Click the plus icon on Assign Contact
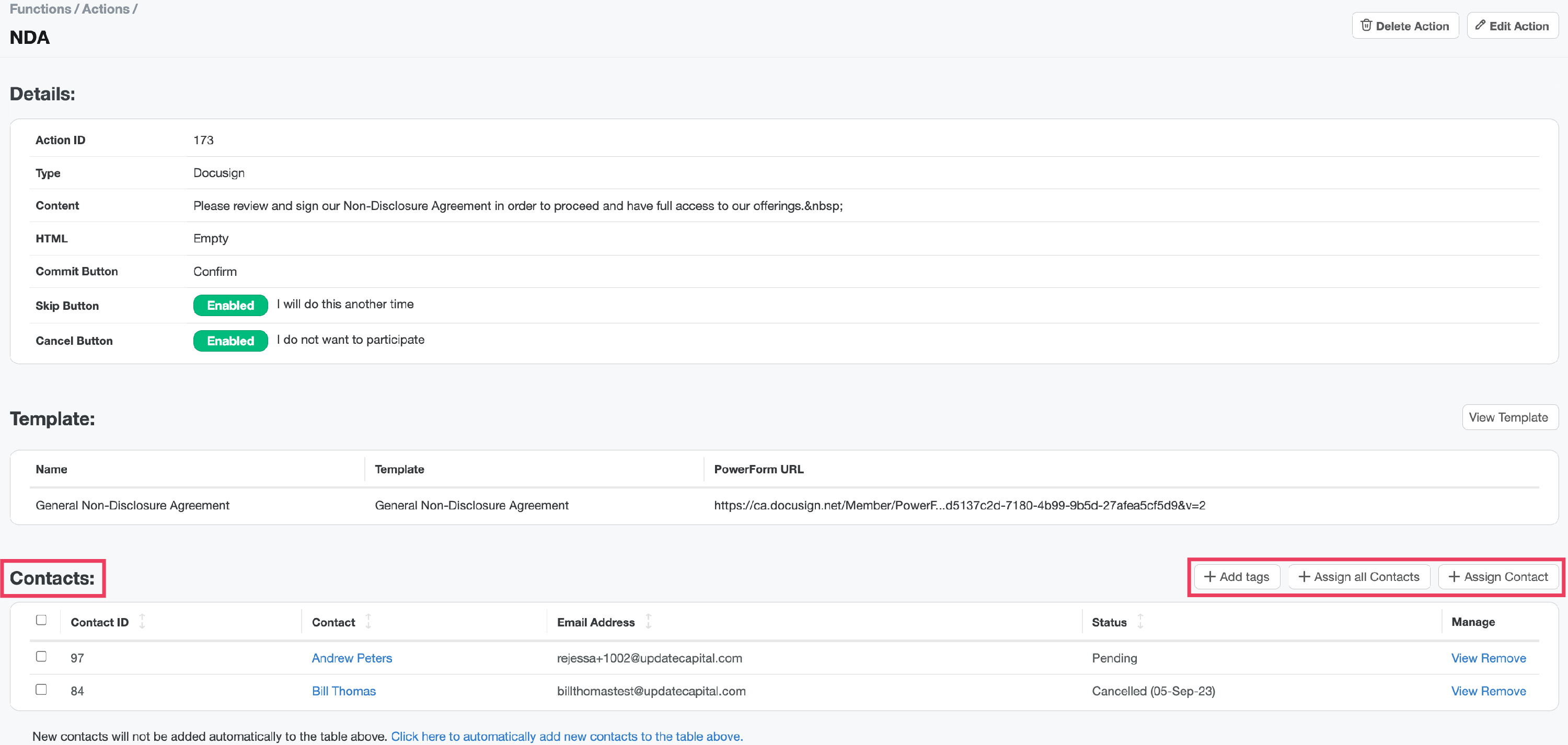Screen dimensions: 1568x745 coord(1454,576)
